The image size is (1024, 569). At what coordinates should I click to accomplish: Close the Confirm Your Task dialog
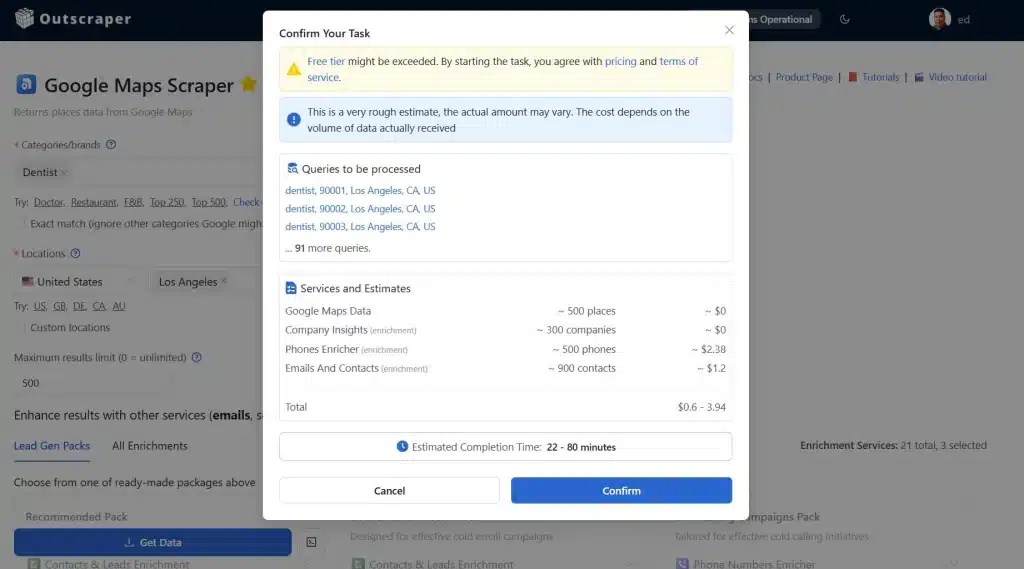[729, 30]
